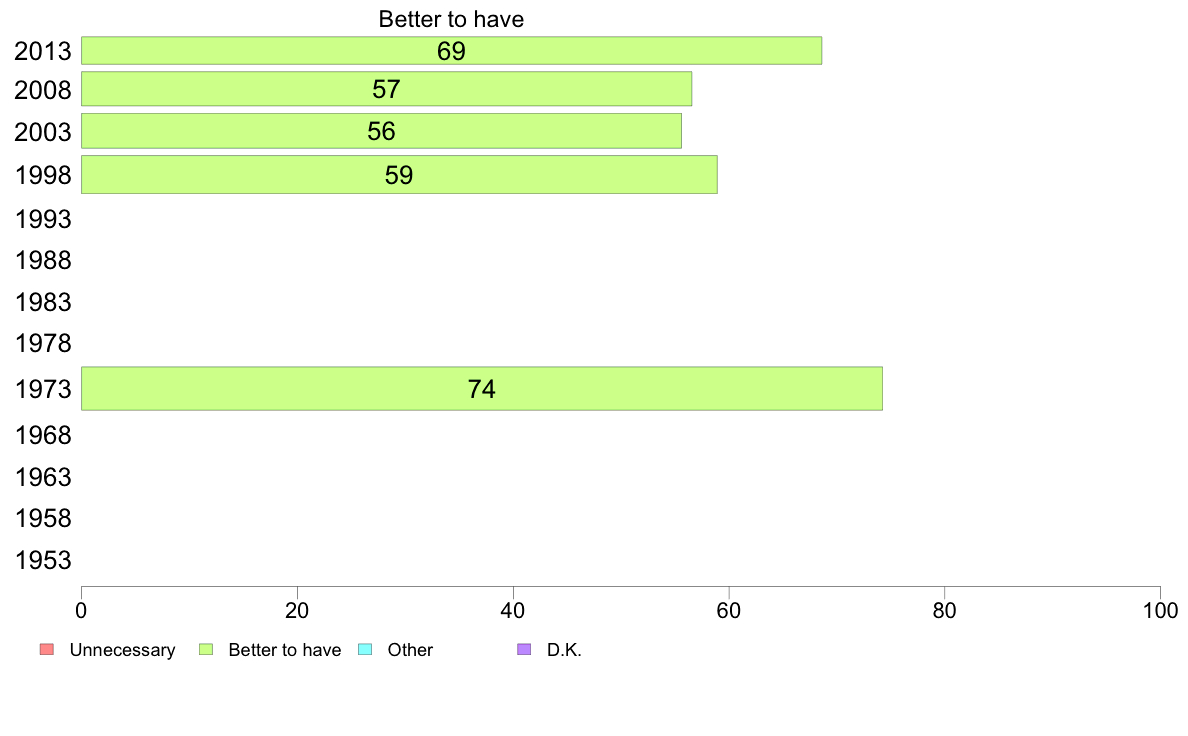Click the 1983 year axis label
This screenshot has height=736, width=1188.
(x=43, y=303)
